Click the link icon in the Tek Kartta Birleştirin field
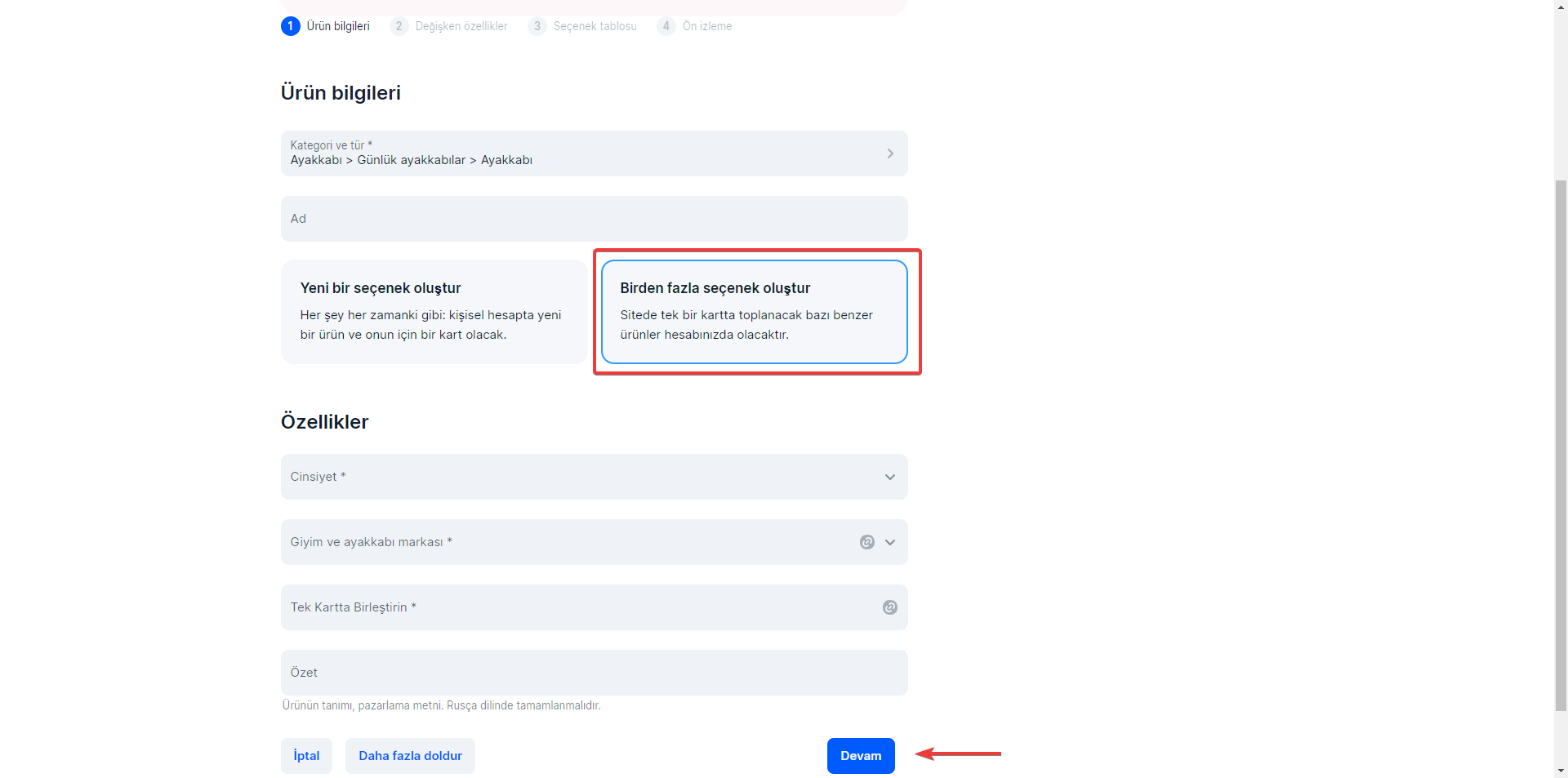This screenshot has width=1568, height=778. tap(890, 607)
